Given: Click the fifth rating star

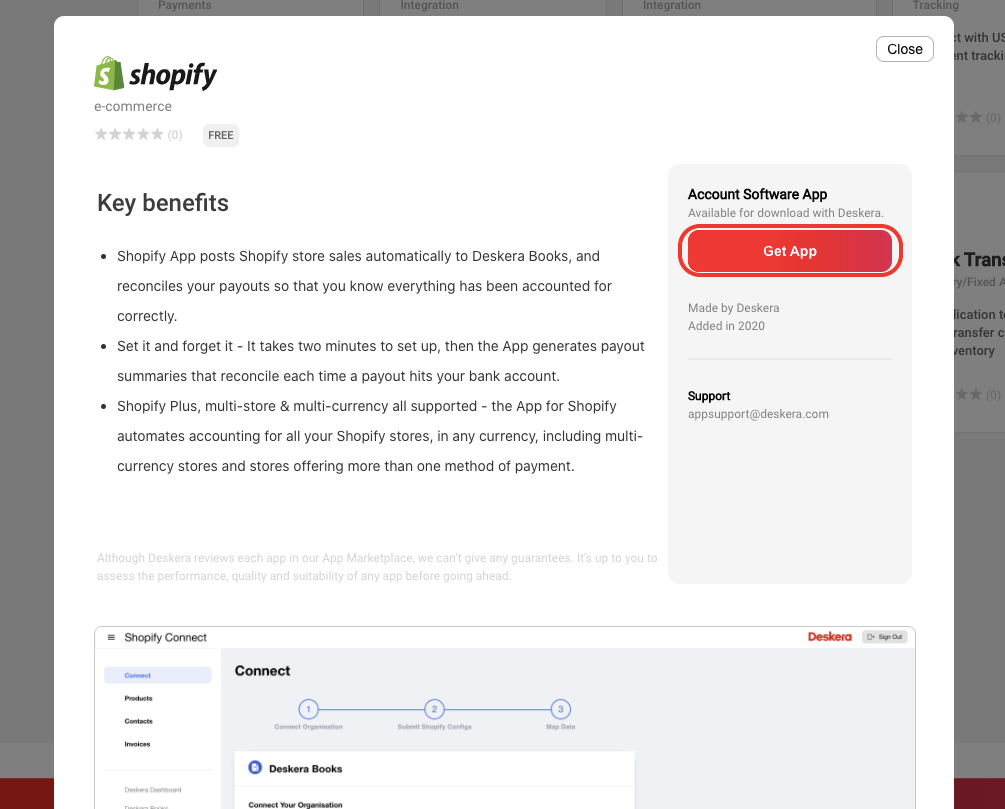Looking at the screenshot, I should click(x=157, y=134).
